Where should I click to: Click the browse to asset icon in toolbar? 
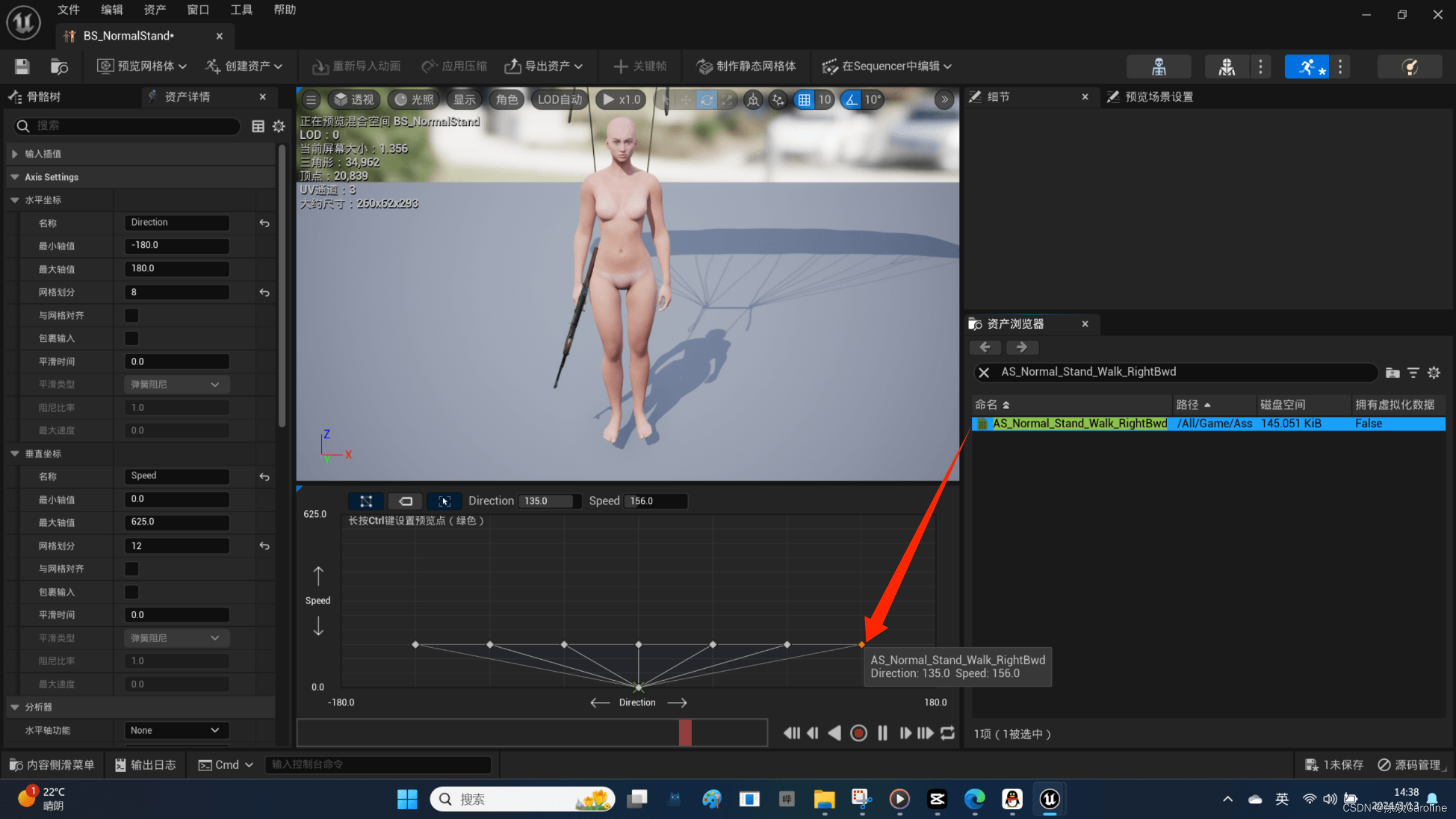[x=59, y=67]
